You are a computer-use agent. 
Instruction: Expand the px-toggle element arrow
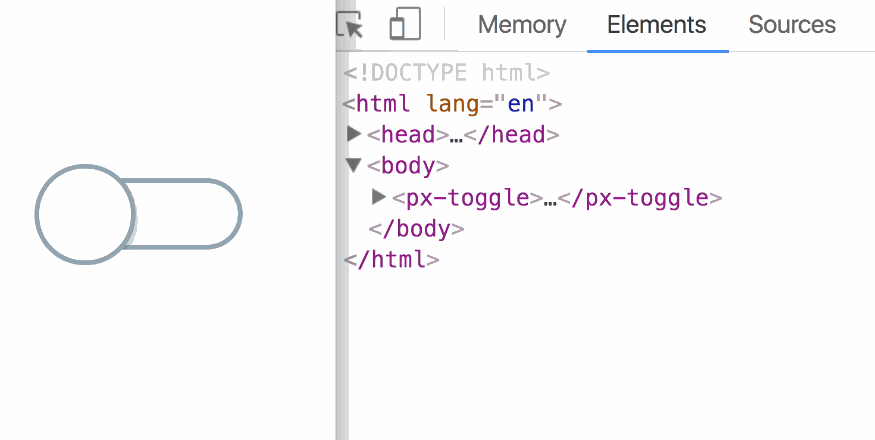click(379, 197)
